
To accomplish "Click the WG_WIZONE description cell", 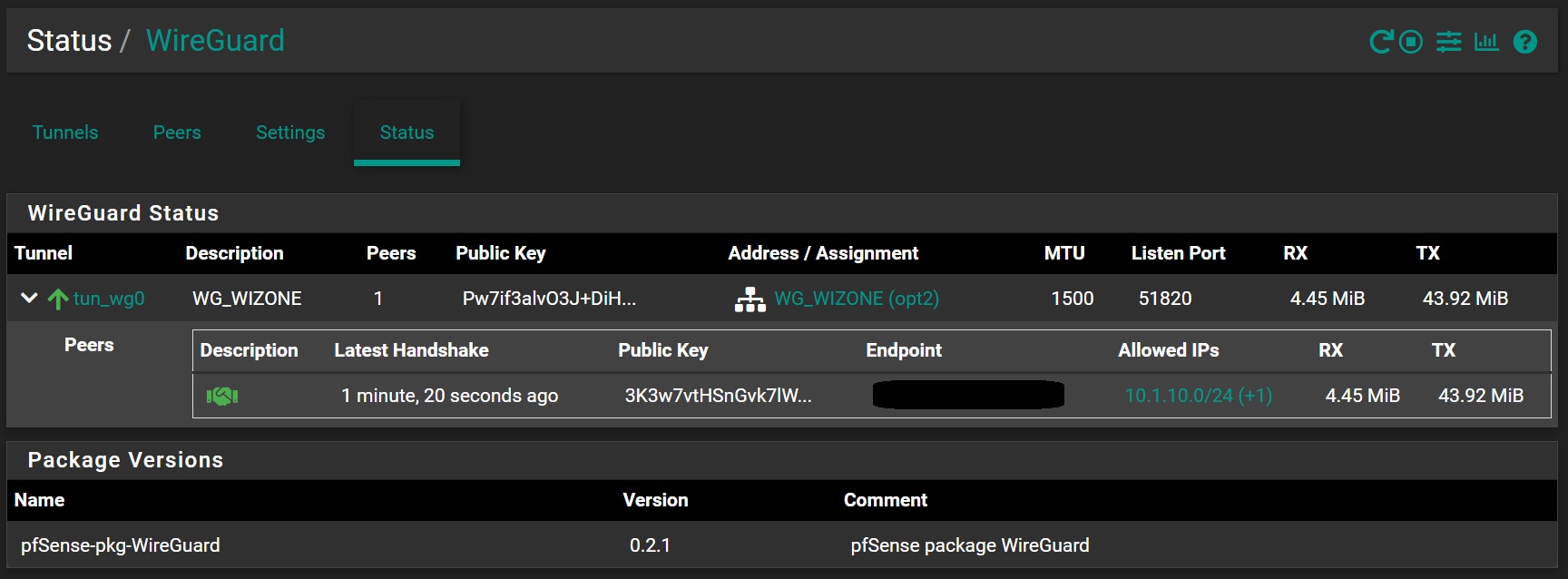I will coord(247,299).
